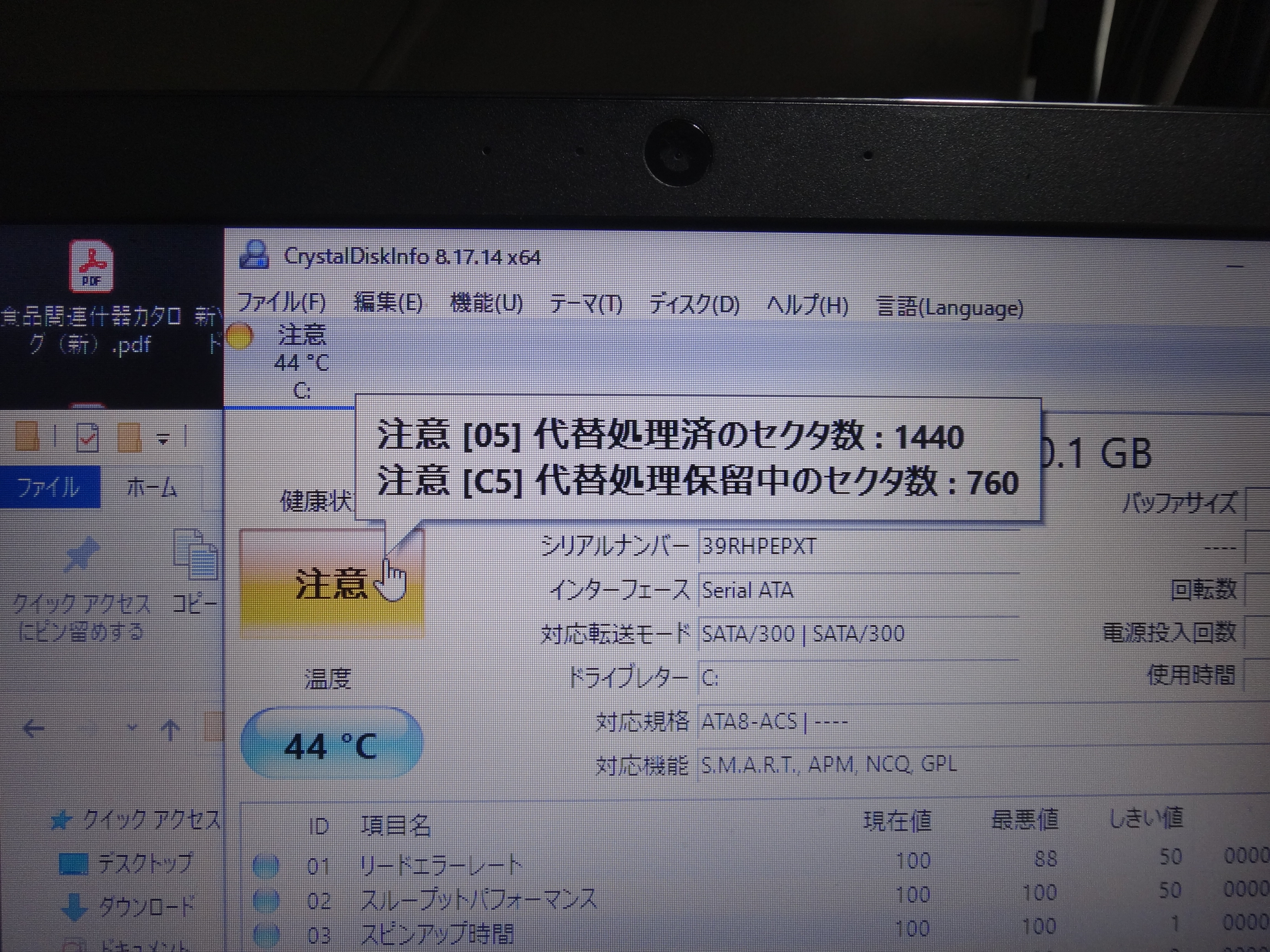The image size is (1270, 952).
Task: Click the 最悪値 column header
Action: pos(1025,820)
